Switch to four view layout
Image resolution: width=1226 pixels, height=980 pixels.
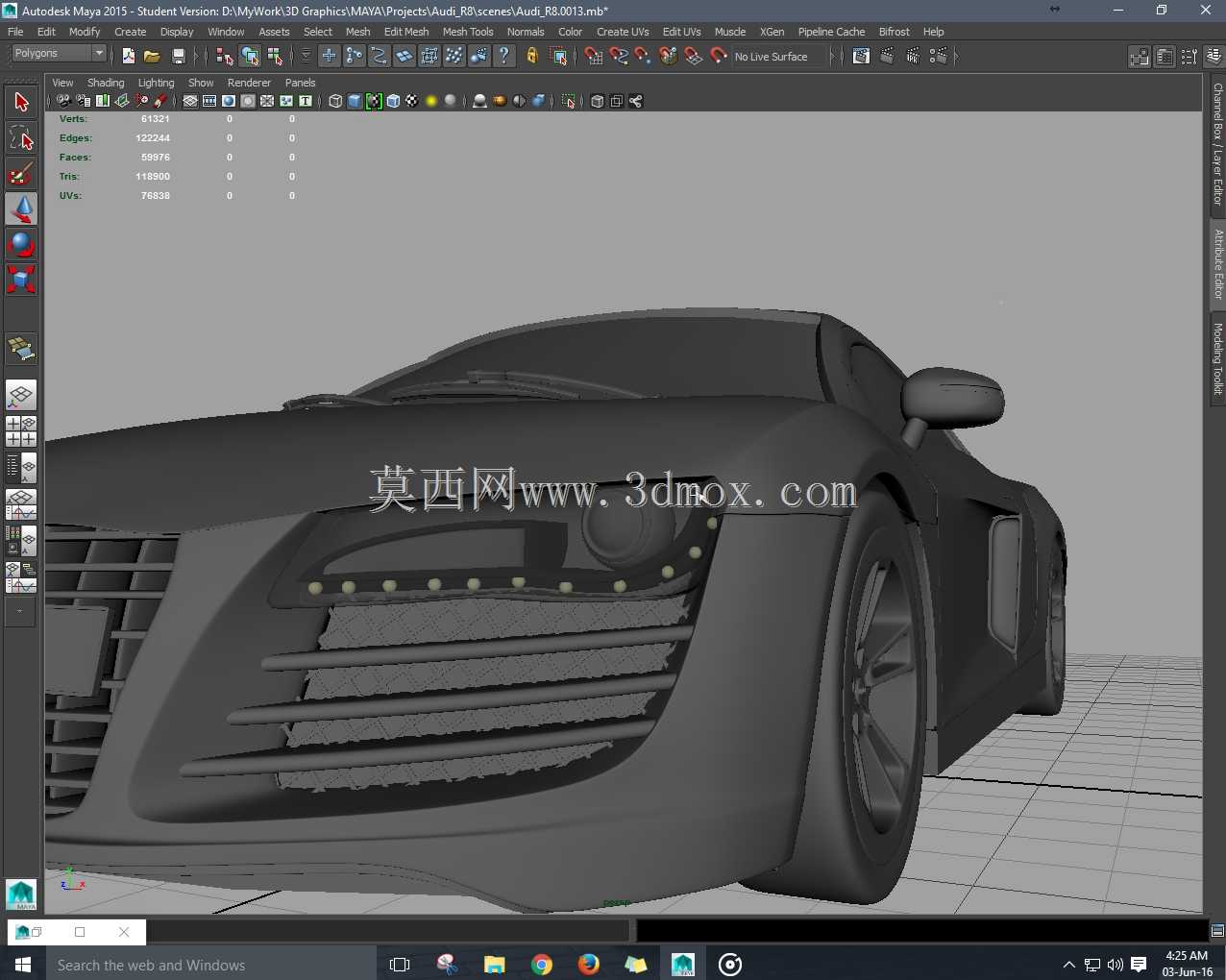(21, 431)
